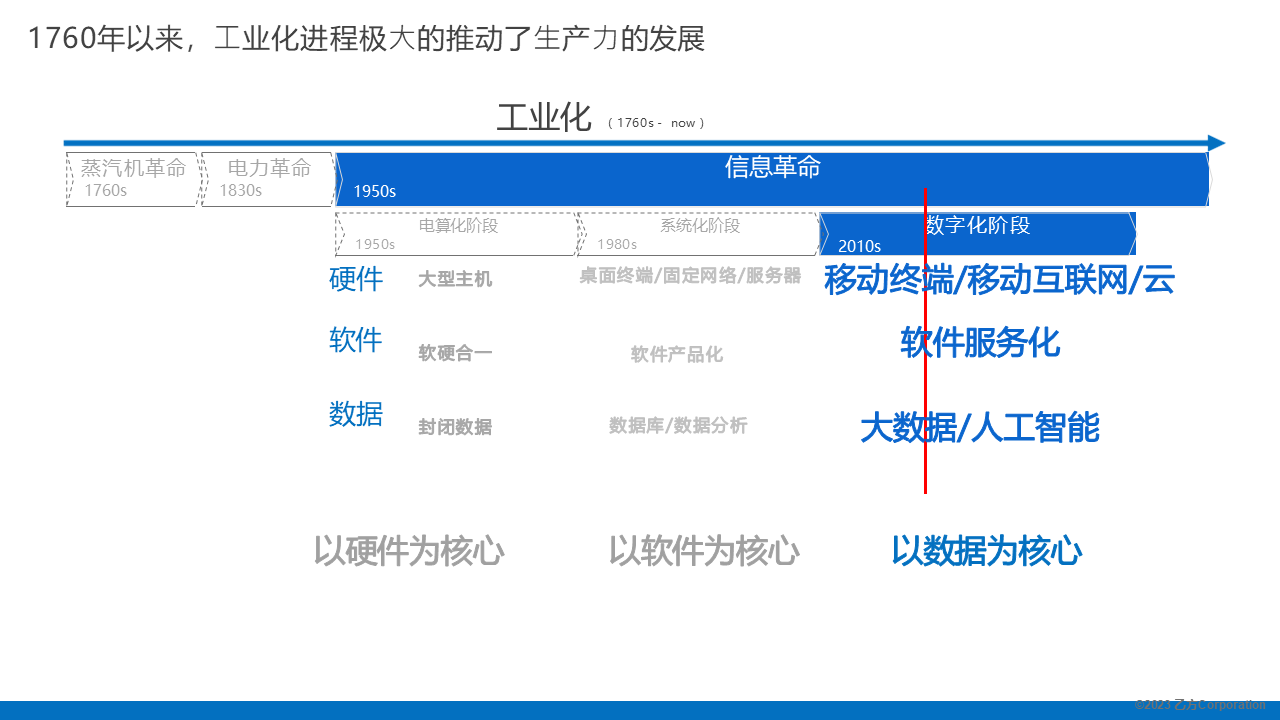Screen dimensions: 1280x720
Task: Click the 桌面终端/固定网络/服务器 text
Action: pos(691,276)
